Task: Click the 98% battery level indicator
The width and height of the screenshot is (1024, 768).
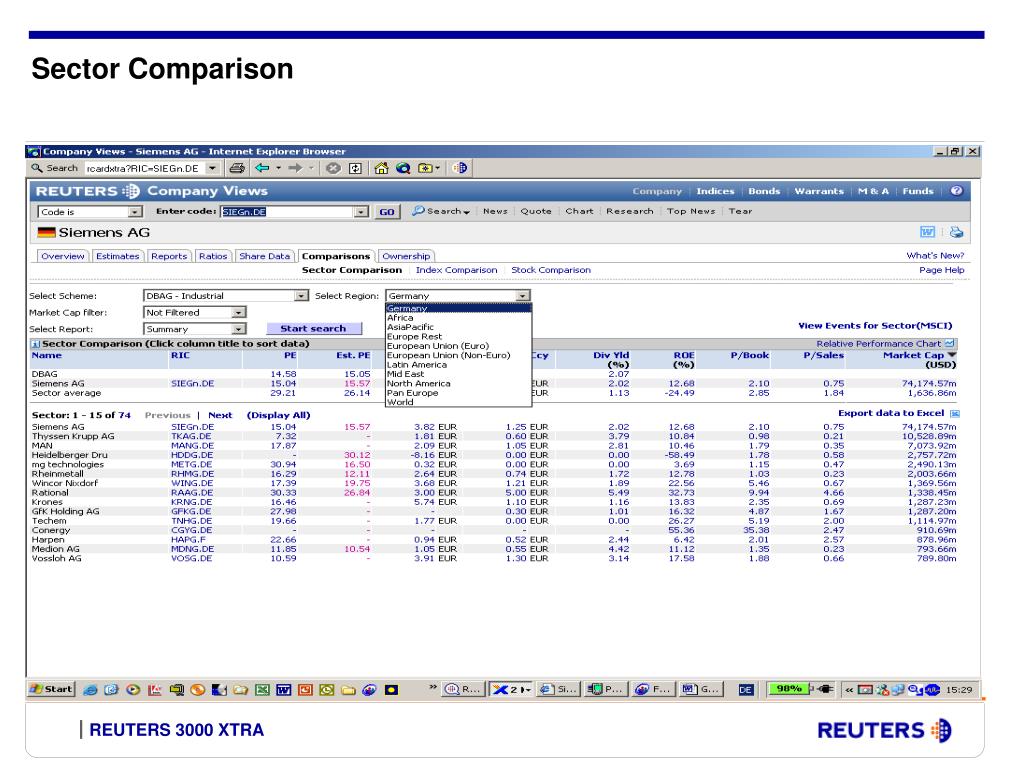Action: 789,689
